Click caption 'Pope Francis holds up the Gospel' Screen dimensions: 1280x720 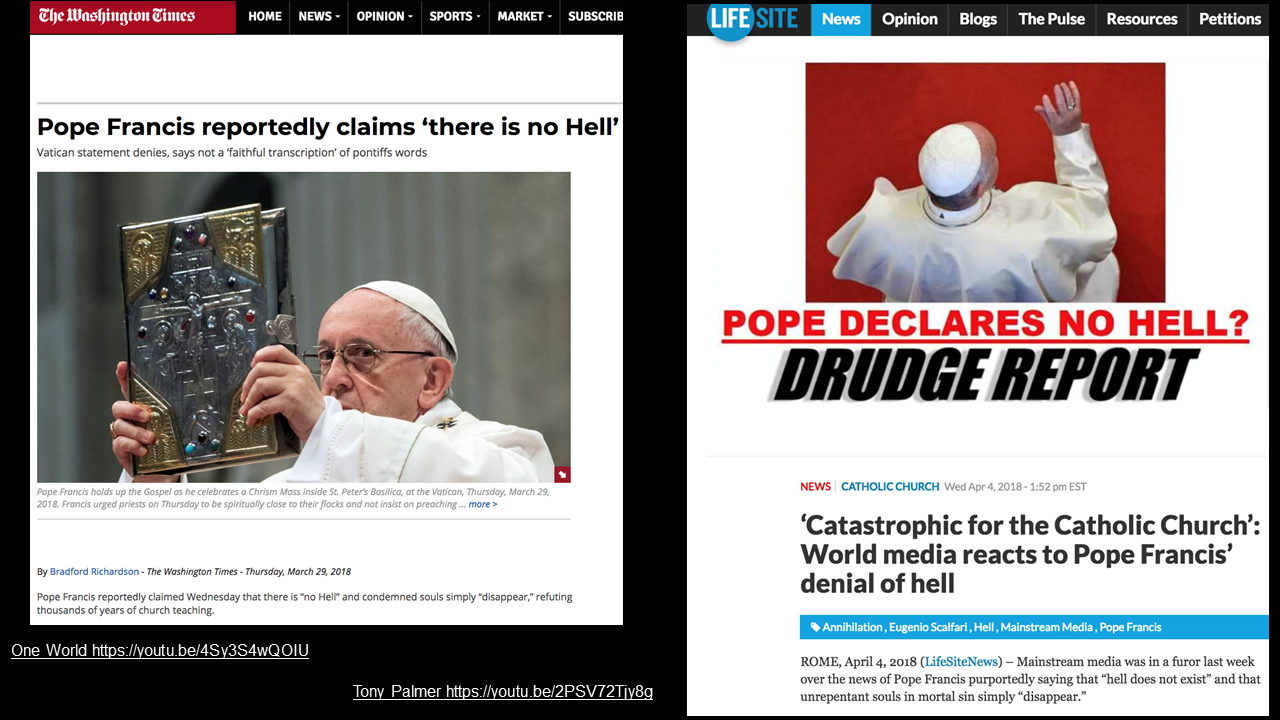click(293, 498)
